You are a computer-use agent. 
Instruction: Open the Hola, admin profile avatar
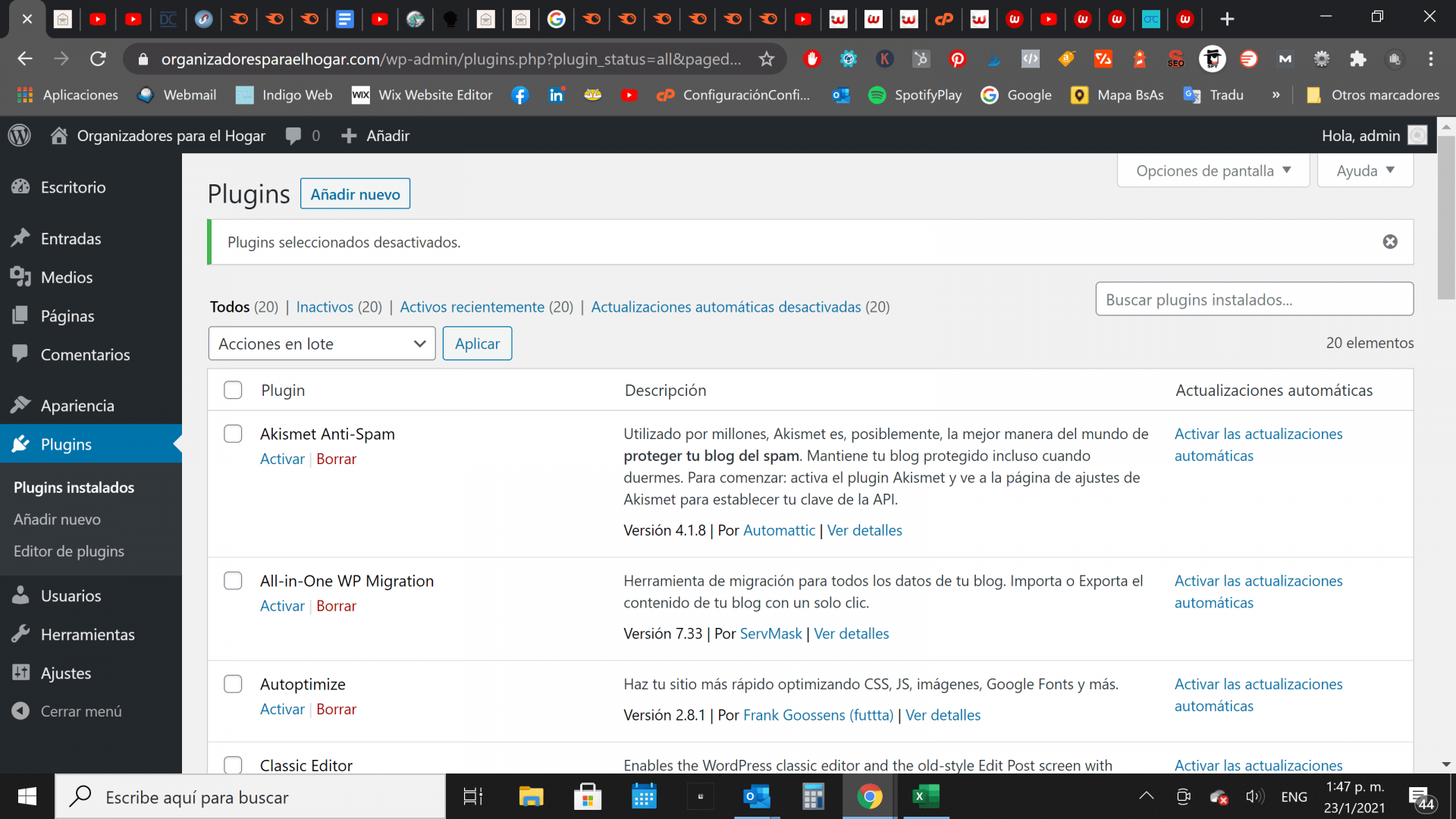(x=1417, y=136)
